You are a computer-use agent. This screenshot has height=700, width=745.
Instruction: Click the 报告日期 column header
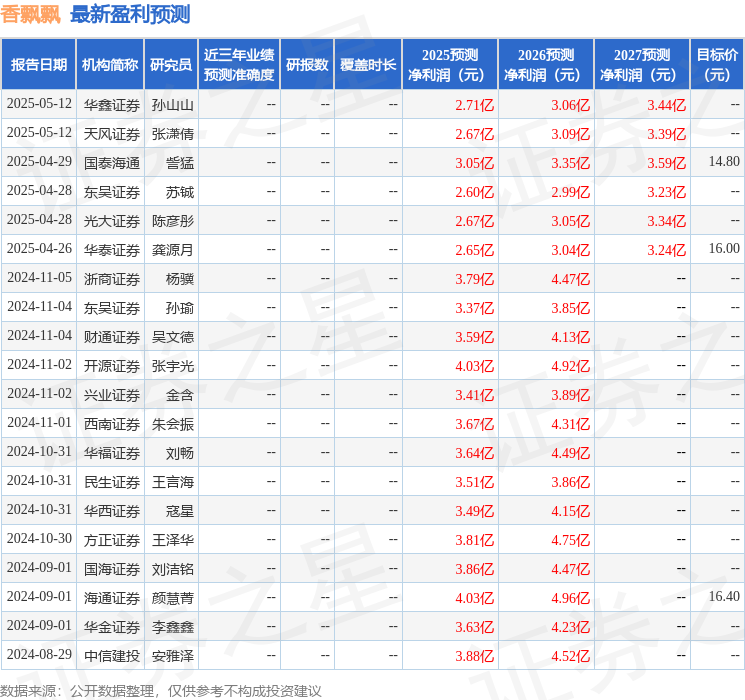tap(38, 65)
